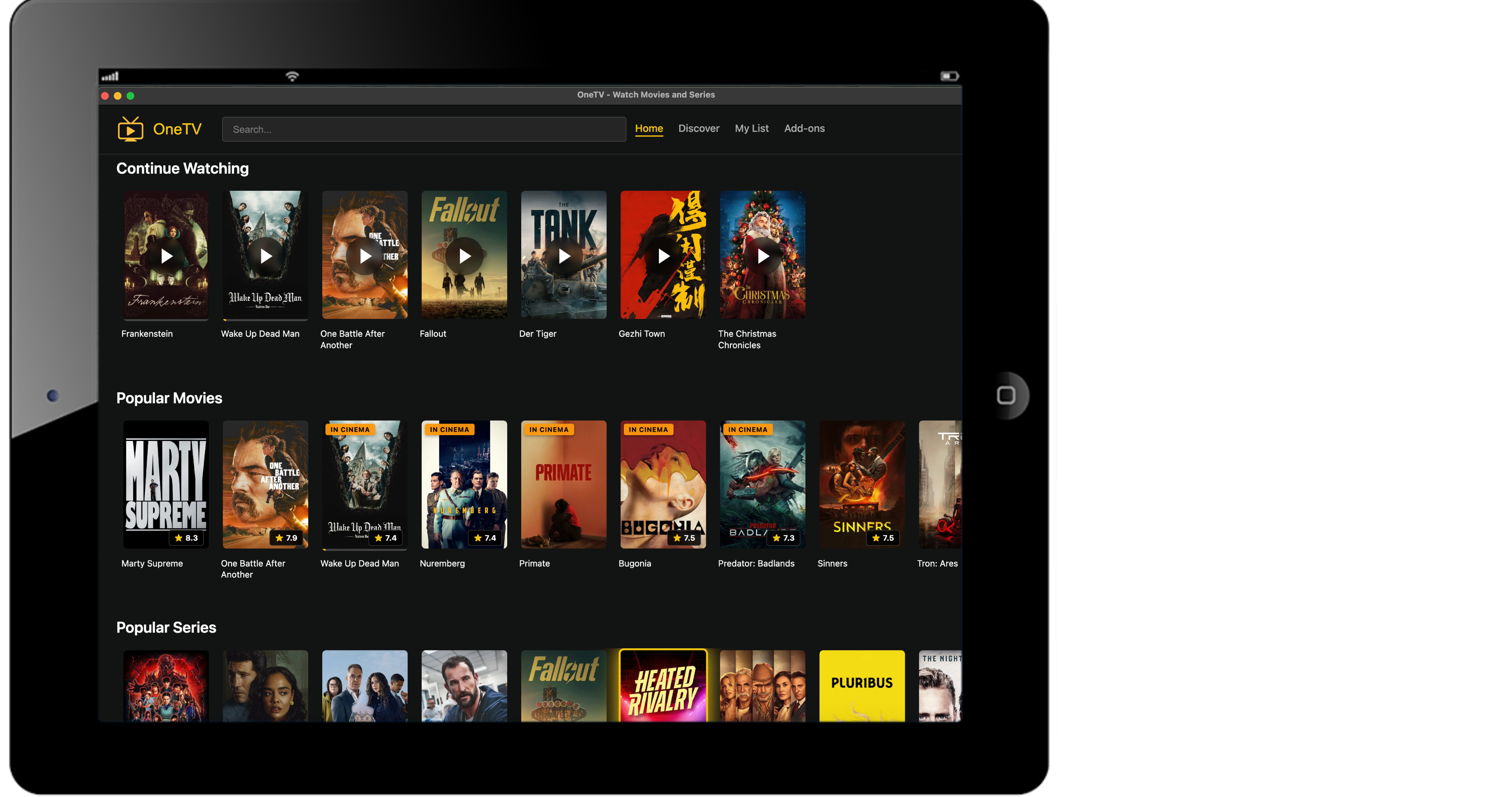1512x797 pixels.
Task: Select the Predator: Badlands movie poster
Action: tap(762, 485)
